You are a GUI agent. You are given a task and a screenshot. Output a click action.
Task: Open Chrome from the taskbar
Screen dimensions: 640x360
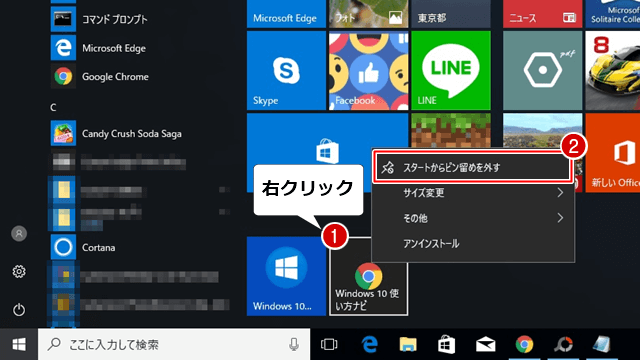point(524,344)
